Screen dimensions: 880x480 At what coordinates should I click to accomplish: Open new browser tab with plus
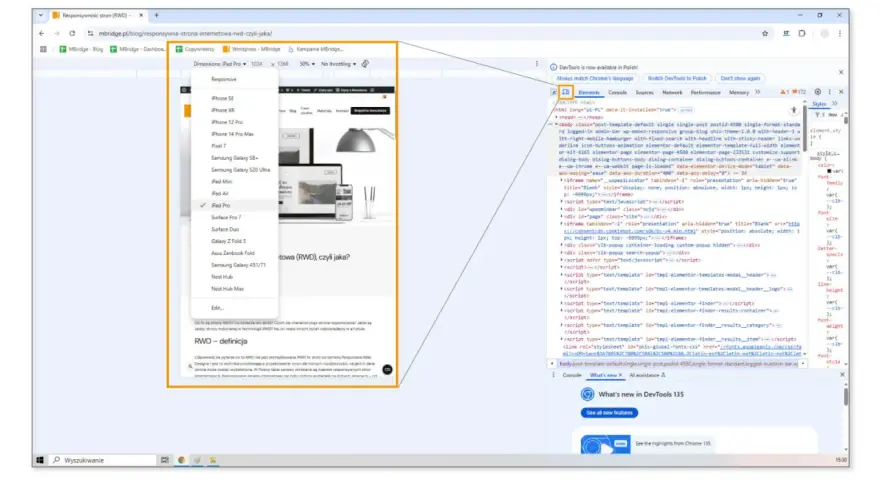[x=157, y=15]
